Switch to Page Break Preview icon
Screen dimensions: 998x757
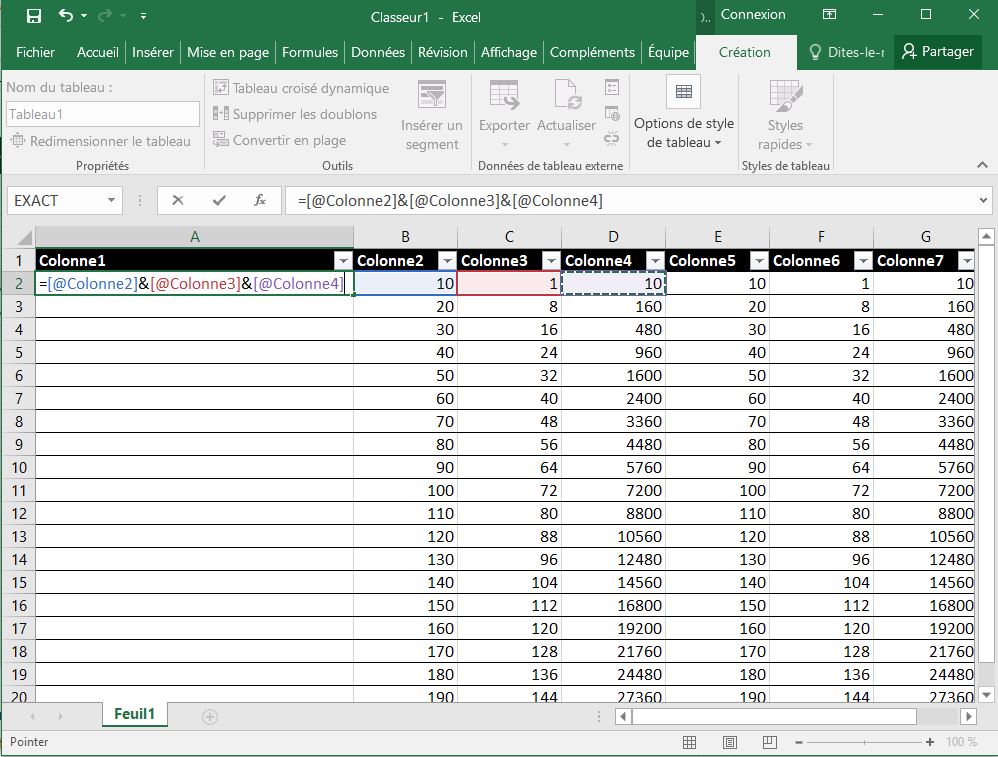coord(770,742)
